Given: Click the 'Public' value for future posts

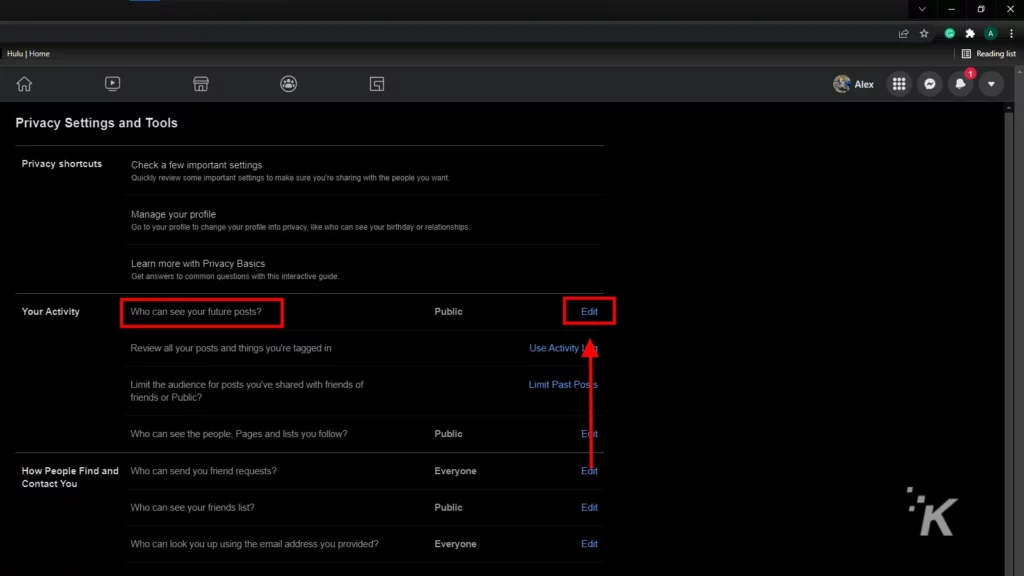Looking at the screenshot, I should [448, 312].
